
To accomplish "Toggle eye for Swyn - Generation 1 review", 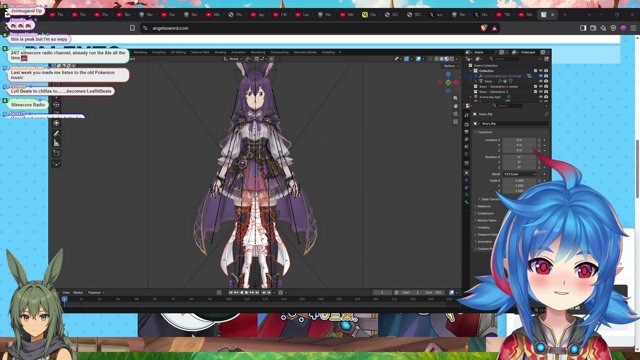I will [x=541, y=87].
